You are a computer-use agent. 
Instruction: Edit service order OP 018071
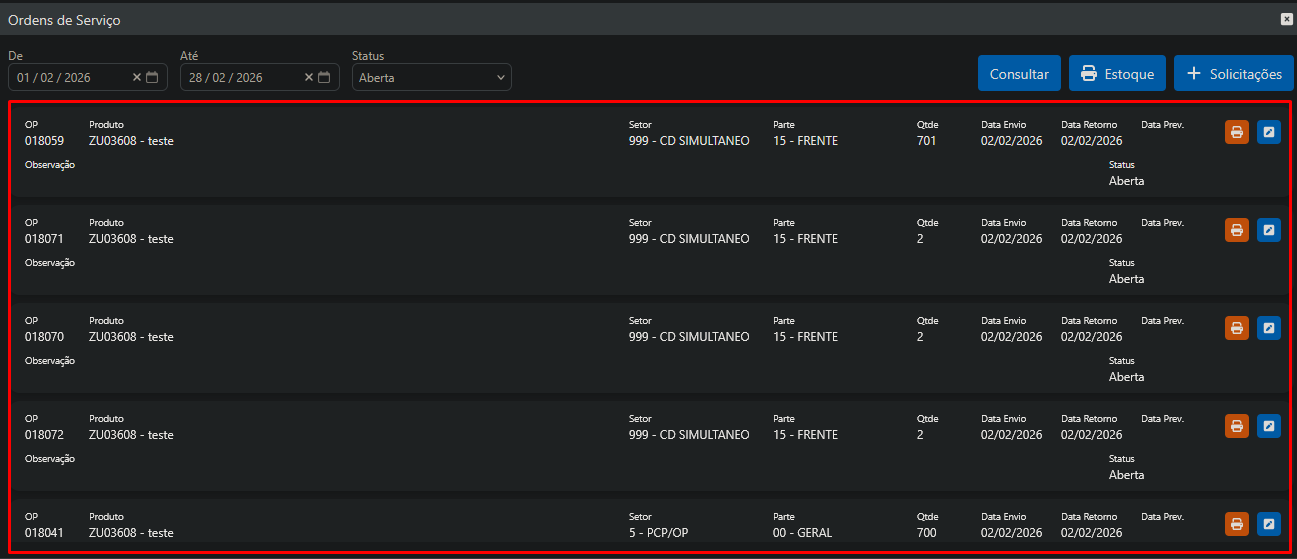pyautogui.click(x=1268, y=230)
